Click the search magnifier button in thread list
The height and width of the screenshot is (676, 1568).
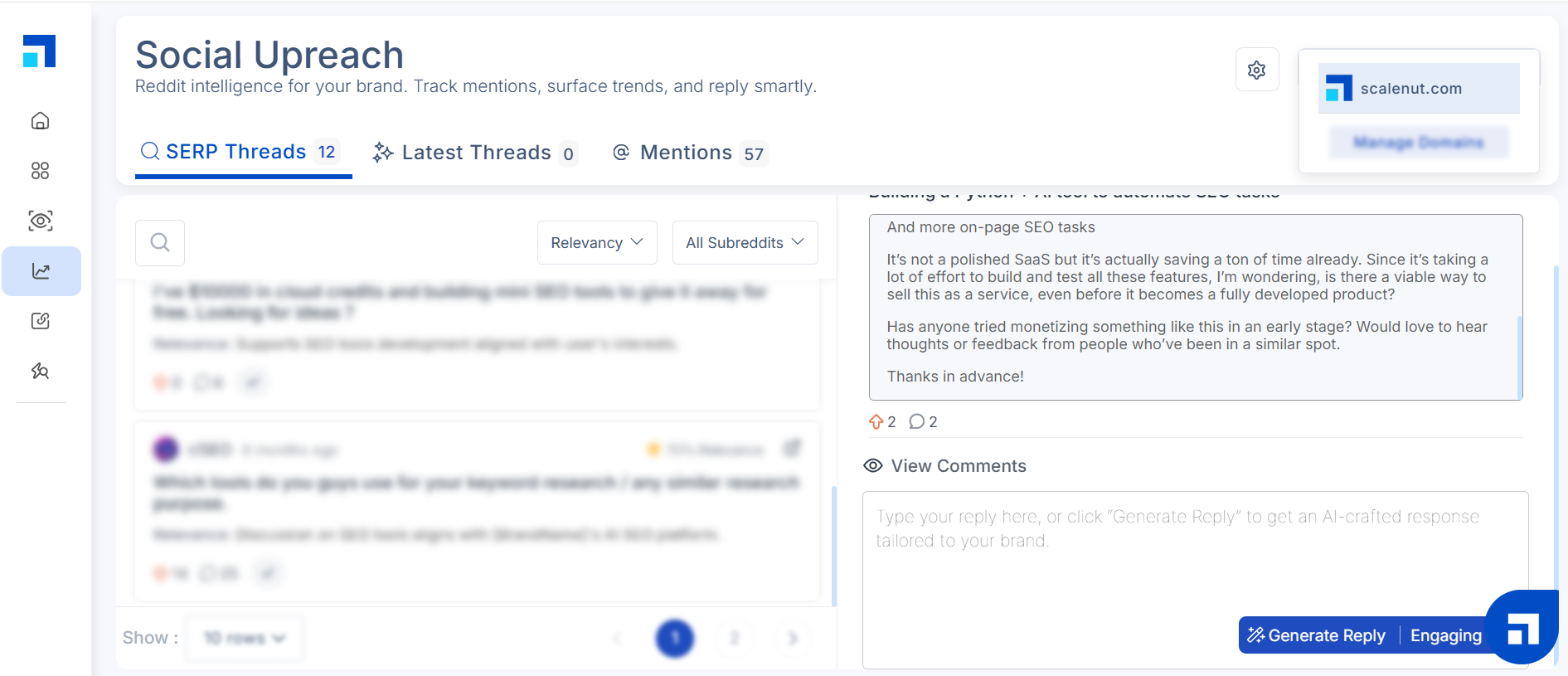160,242
